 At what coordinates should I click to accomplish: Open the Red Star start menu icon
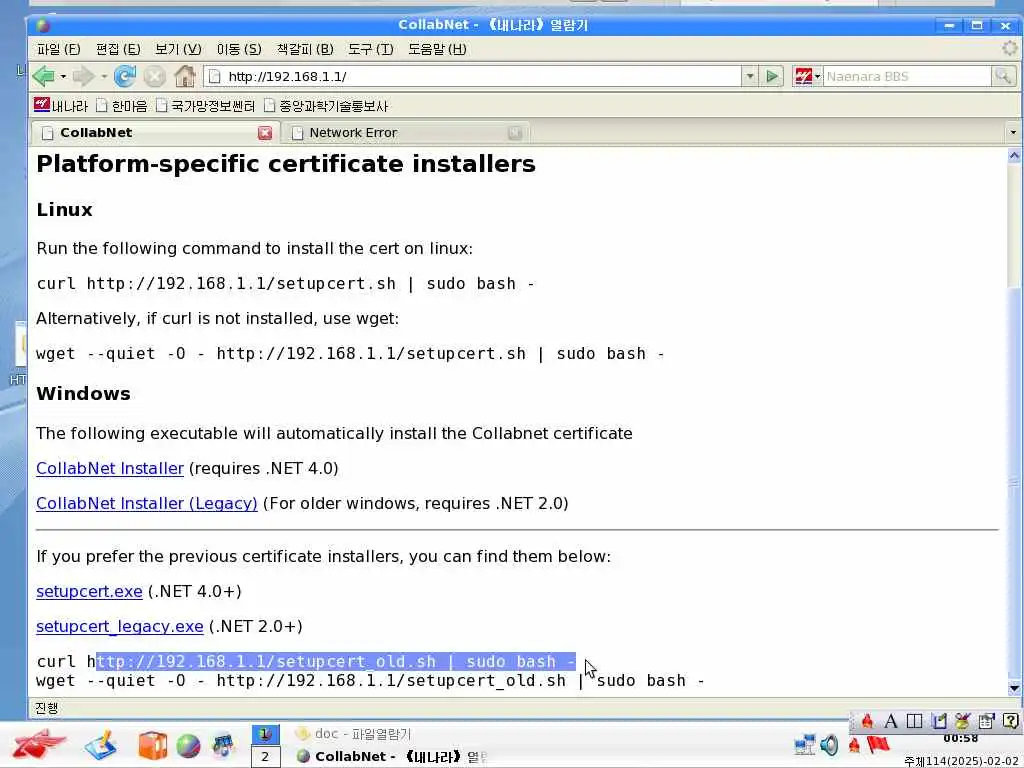click(x=39, y=746)
